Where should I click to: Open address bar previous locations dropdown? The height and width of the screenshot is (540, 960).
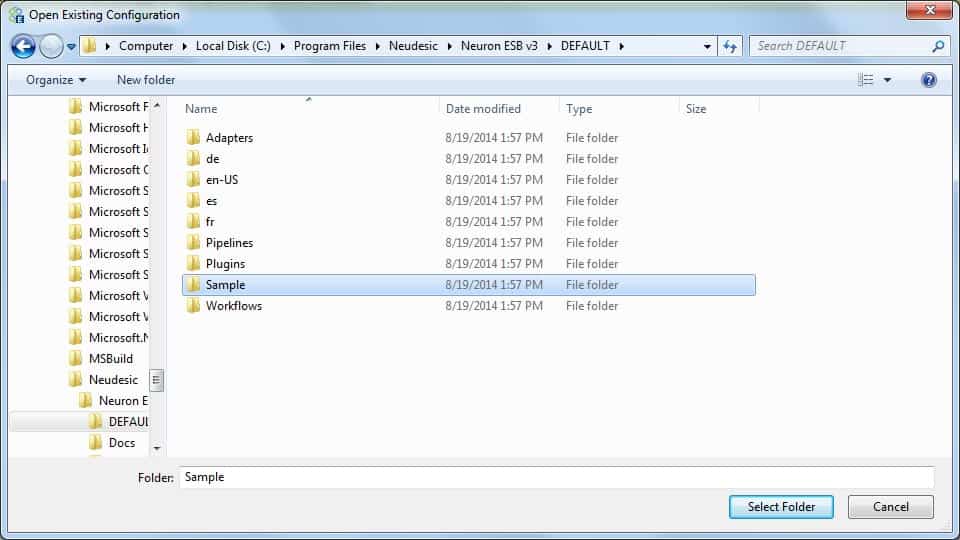[707, 47]
